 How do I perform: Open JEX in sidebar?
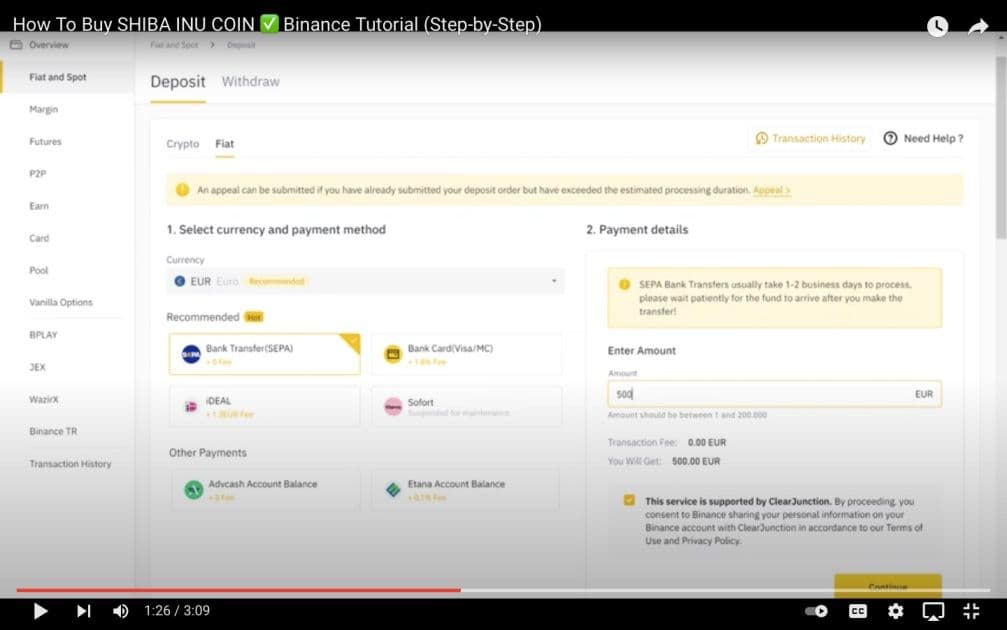pyautogui.click(x=37, y=367)
